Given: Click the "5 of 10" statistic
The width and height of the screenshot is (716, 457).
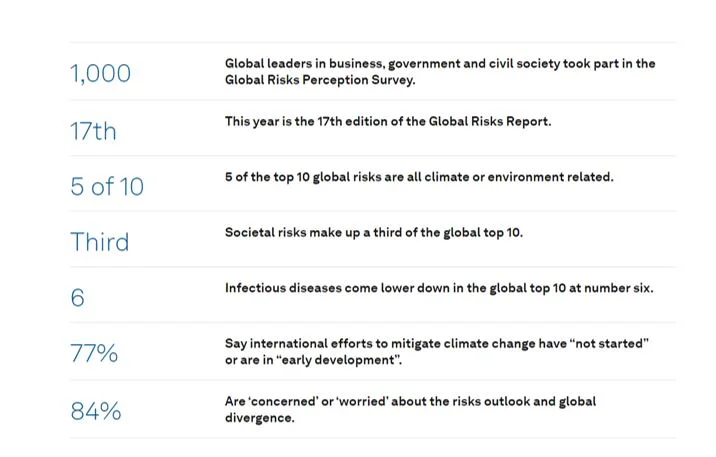Looking at the screenshot, I should point(106,187).
